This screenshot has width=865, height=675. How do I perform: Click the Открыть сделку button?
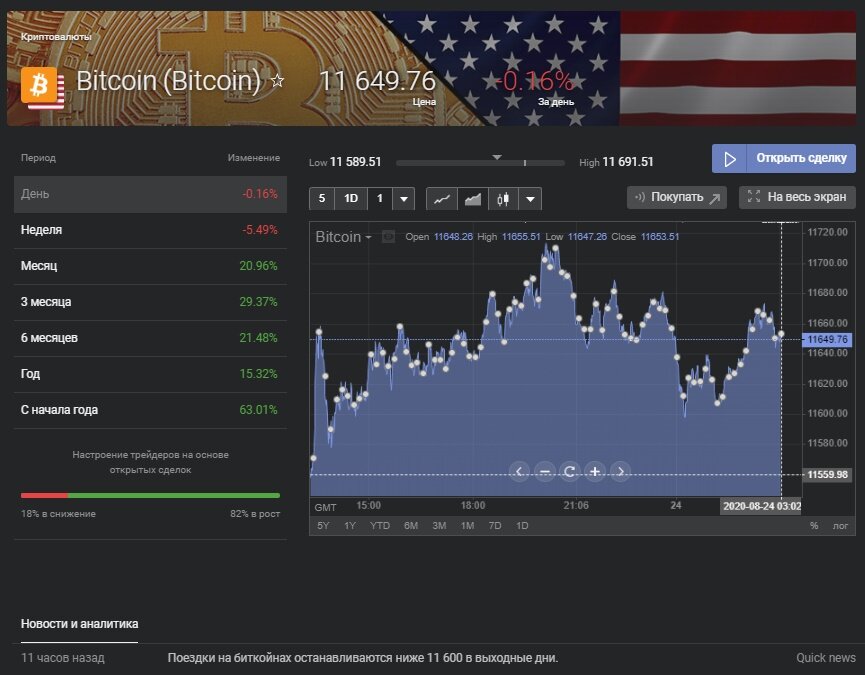coord(784,158)
